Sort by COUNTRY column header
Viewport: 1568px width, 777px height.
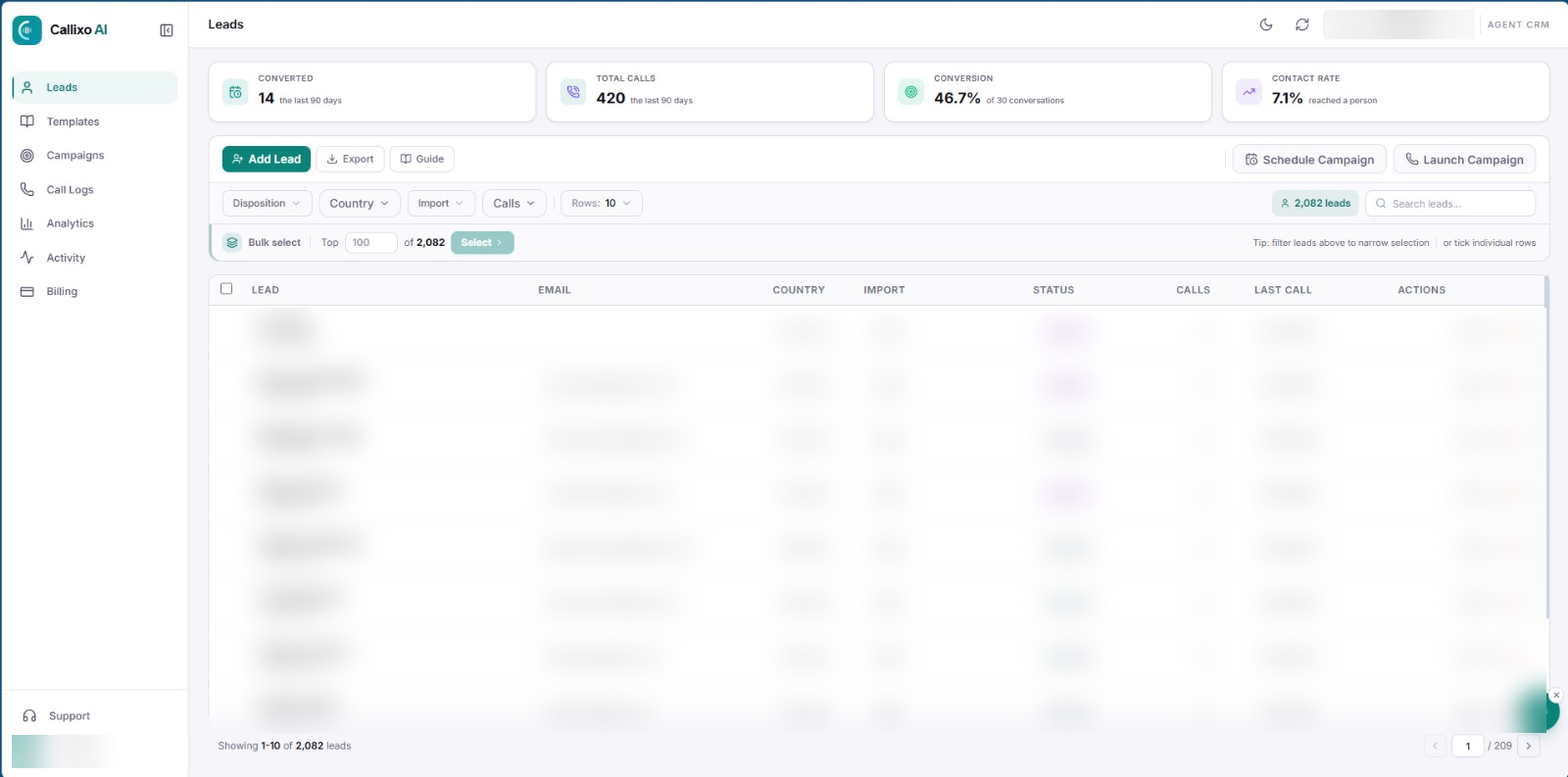[x=799, y=290]
